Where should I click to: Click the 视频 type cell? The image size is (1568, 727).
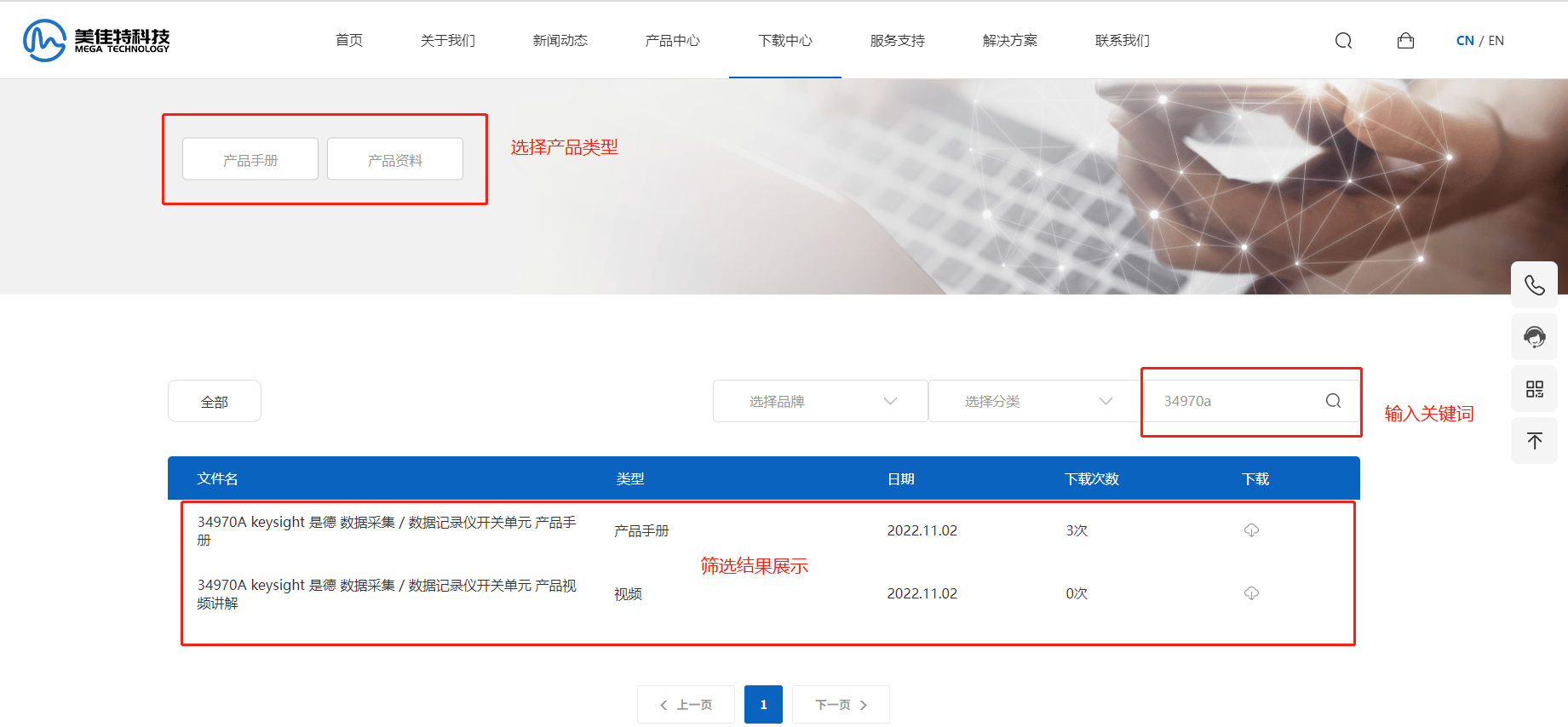628,593
